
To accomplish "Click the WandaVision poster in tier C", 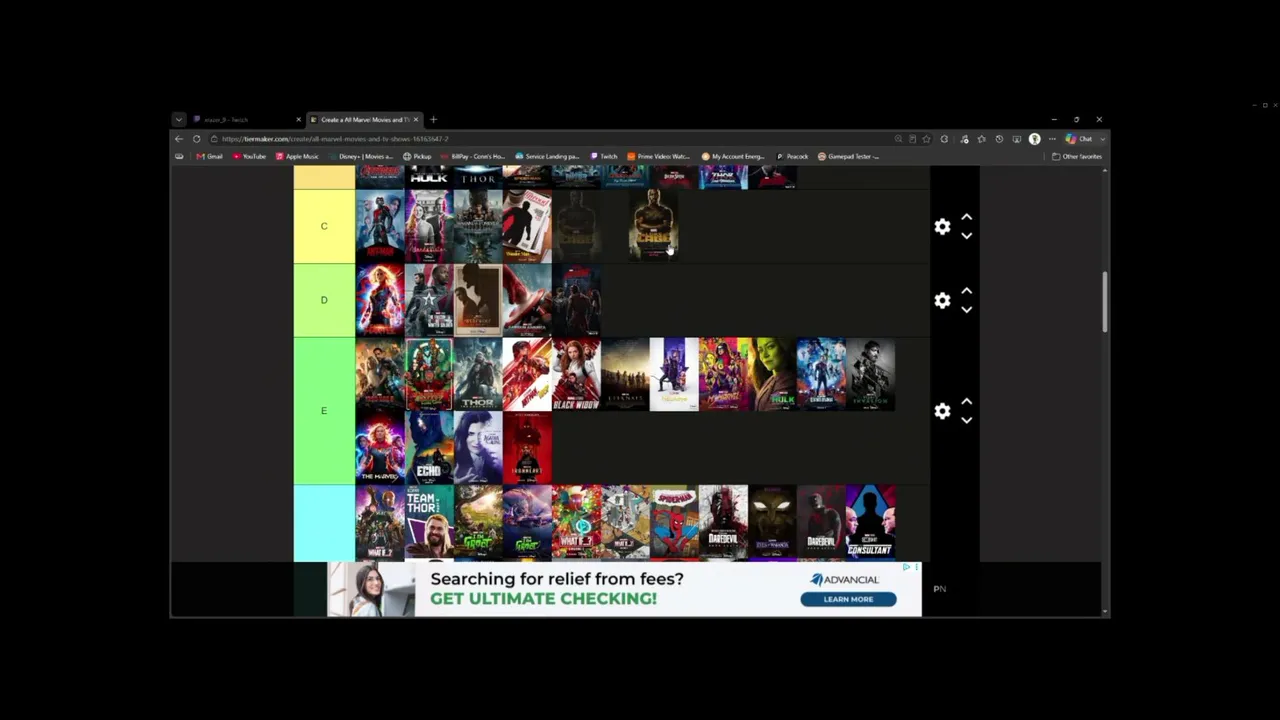I will [x=429, y=226].
